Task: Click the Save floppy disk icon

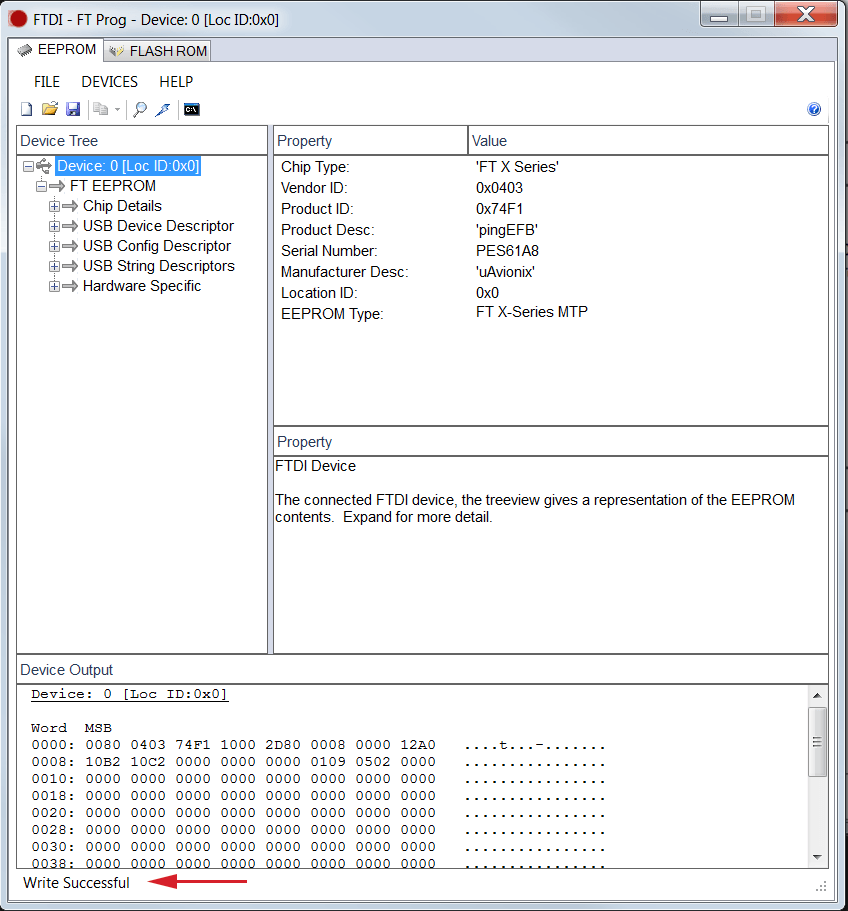Action: click(x=73, y=109)
